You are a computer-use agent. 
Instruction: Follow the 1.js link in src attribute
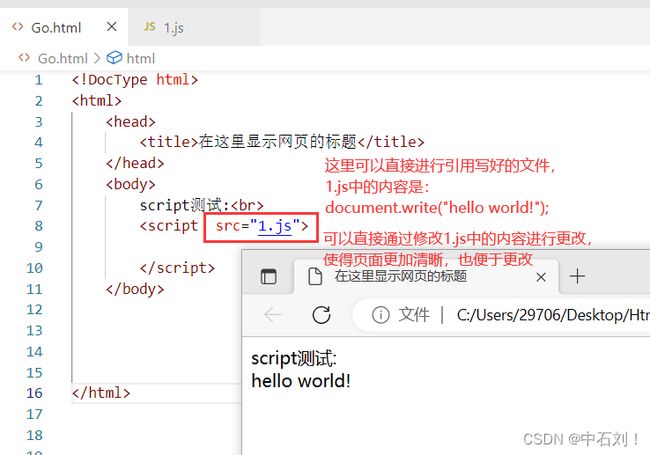tap(274, 226)
